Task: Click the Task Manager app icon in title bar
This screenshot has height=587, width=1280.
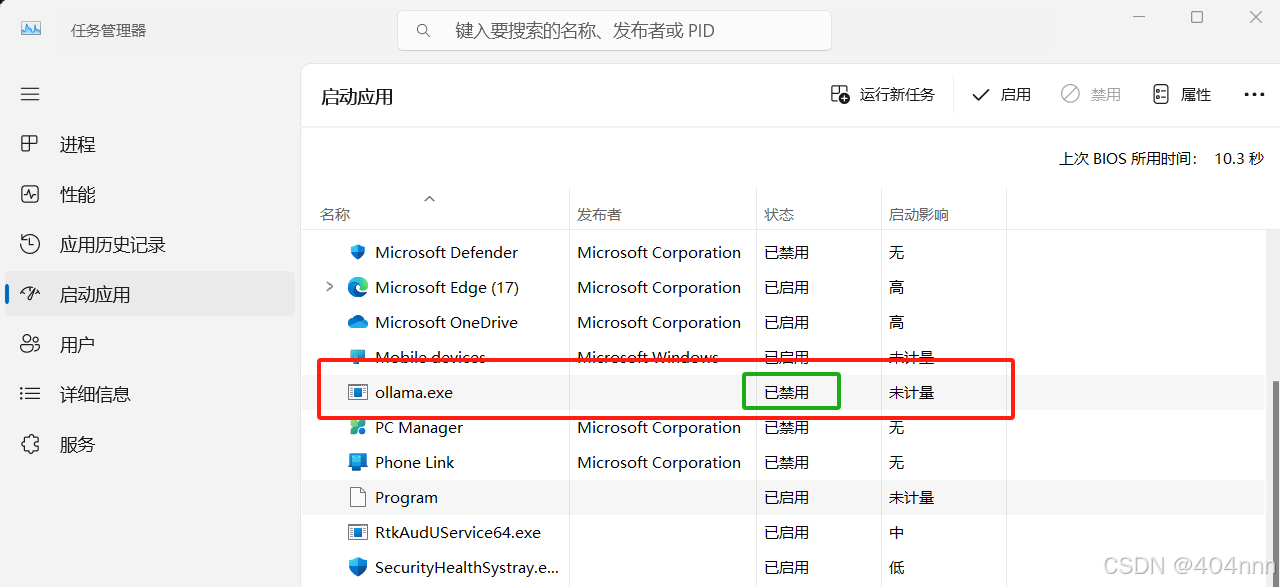Action: 31,29
